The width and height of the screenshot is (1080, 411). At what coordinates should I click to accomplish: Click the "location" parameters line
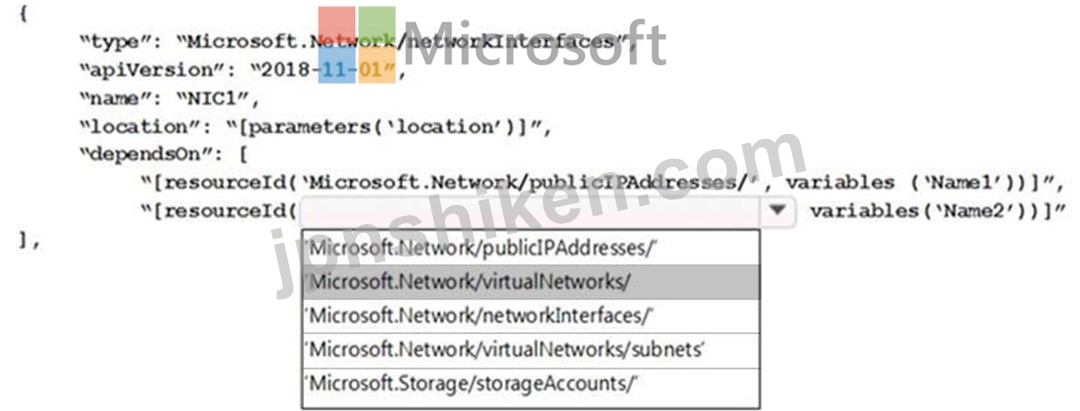click(315, 127)
